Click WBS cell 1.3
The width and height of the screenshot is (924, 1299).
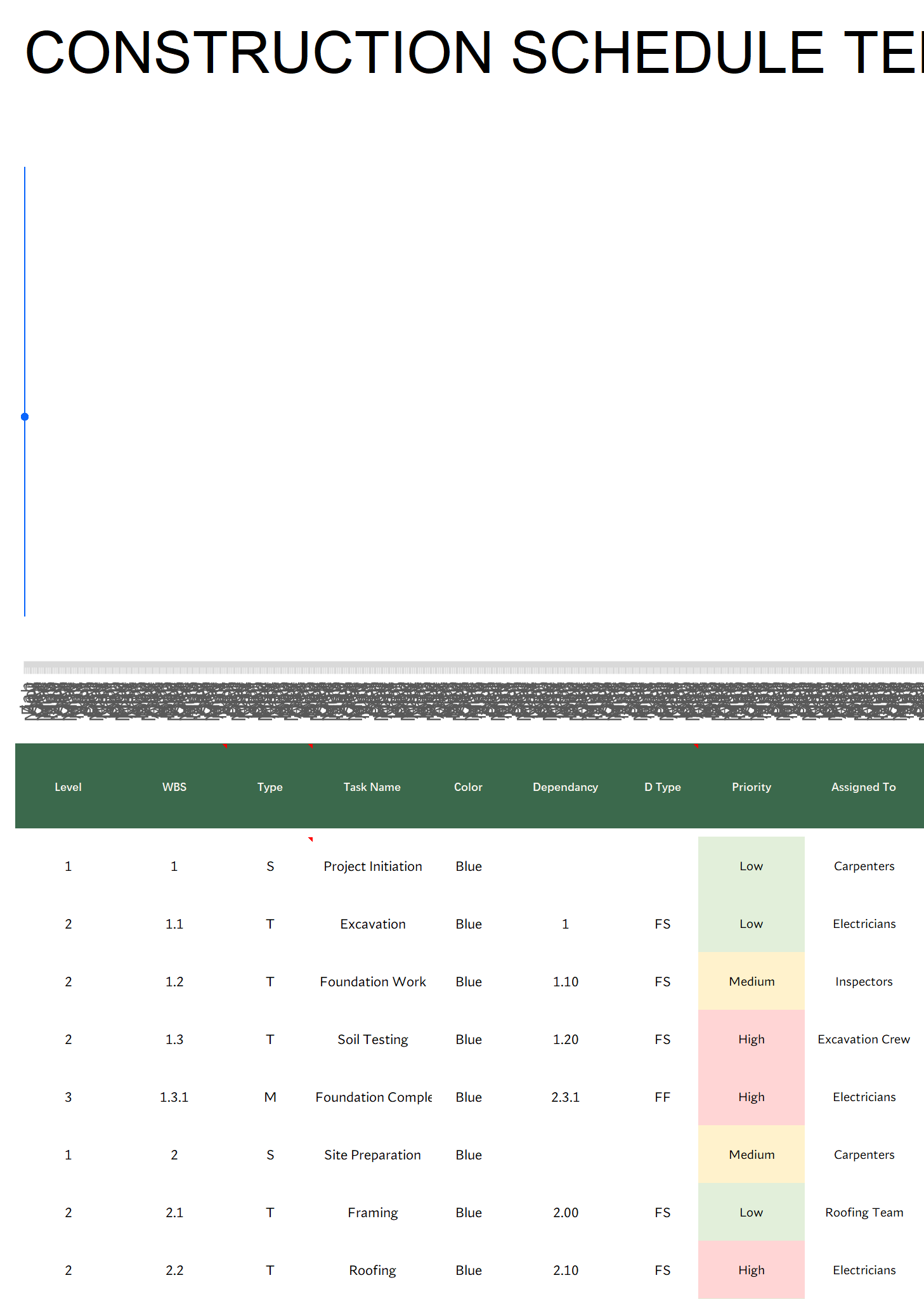pyautogui.click(x=174, y=1039)
